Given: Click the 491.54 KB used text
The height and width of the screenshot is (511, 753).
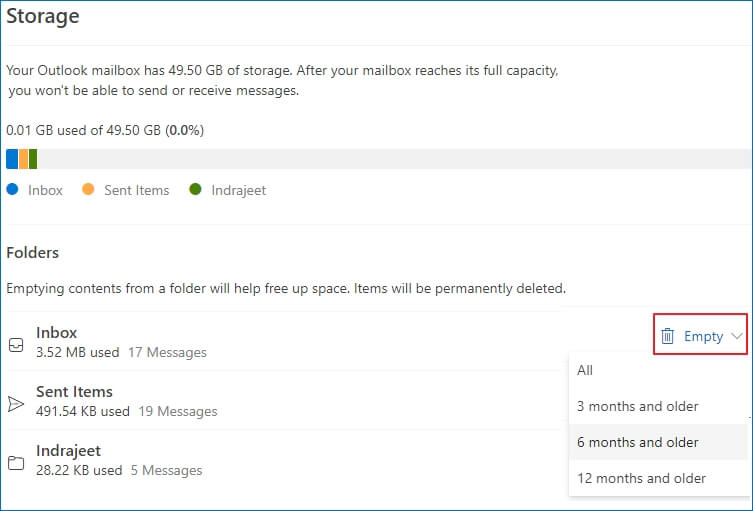Looking at the screenshot, I should tap(83, 412).
